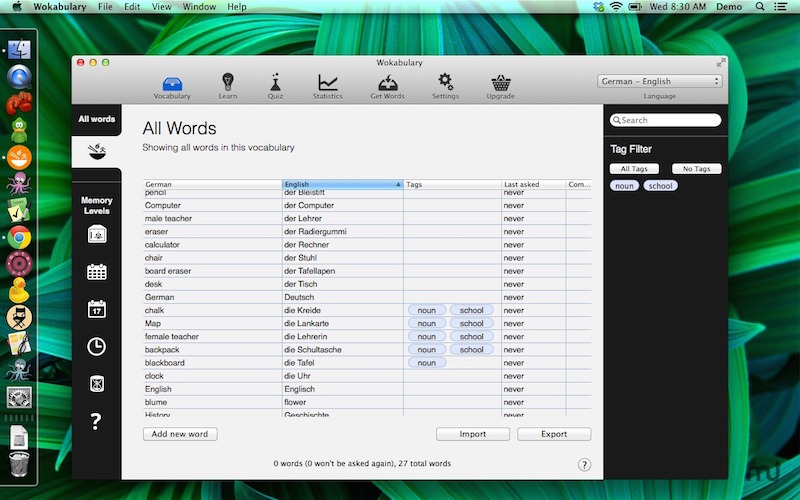
Task: Click school tag in the backpack row
Action: pos(471,350)
